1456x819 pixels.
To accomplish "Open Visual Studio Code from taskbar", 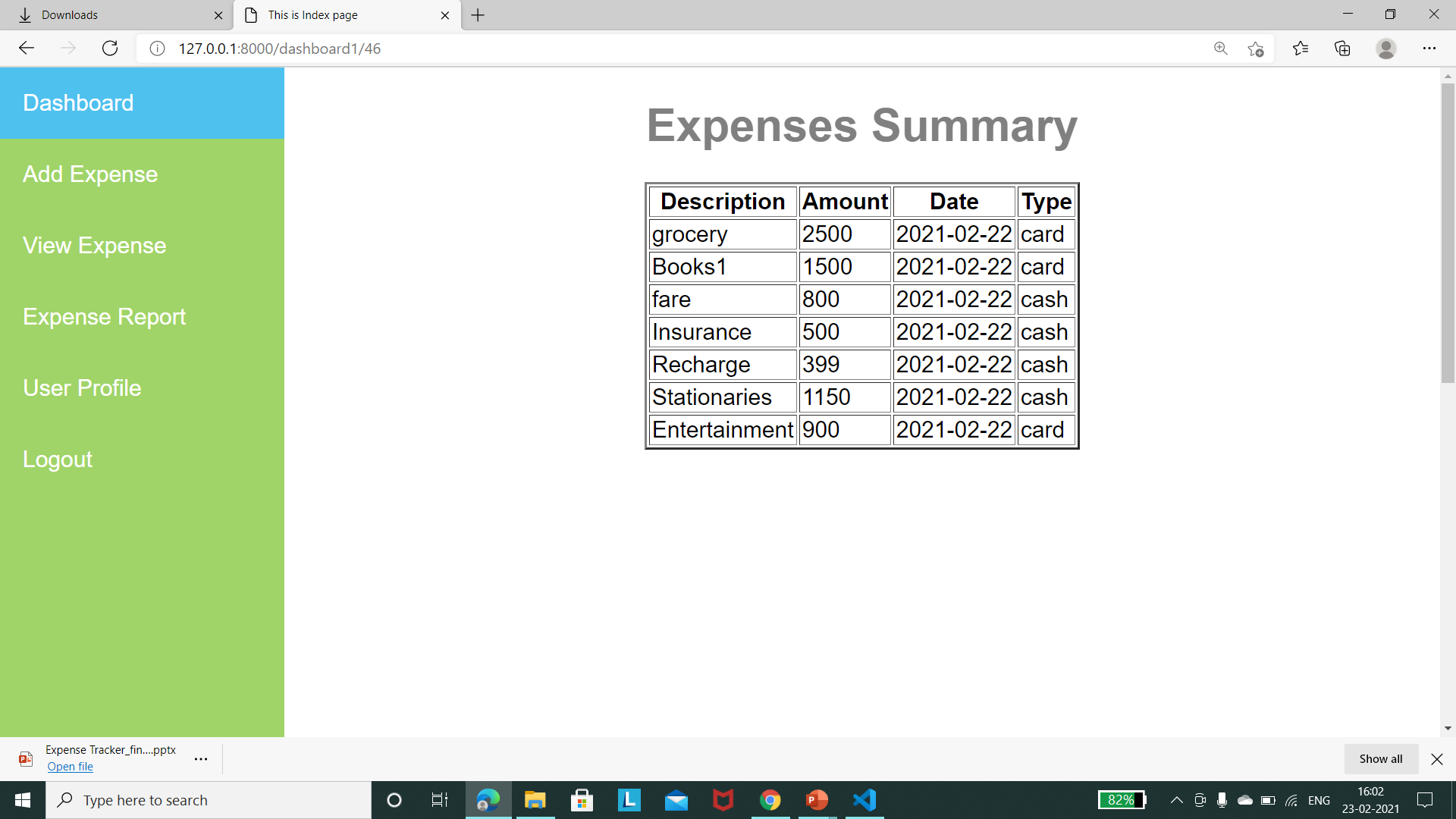I will click(864, 800).
